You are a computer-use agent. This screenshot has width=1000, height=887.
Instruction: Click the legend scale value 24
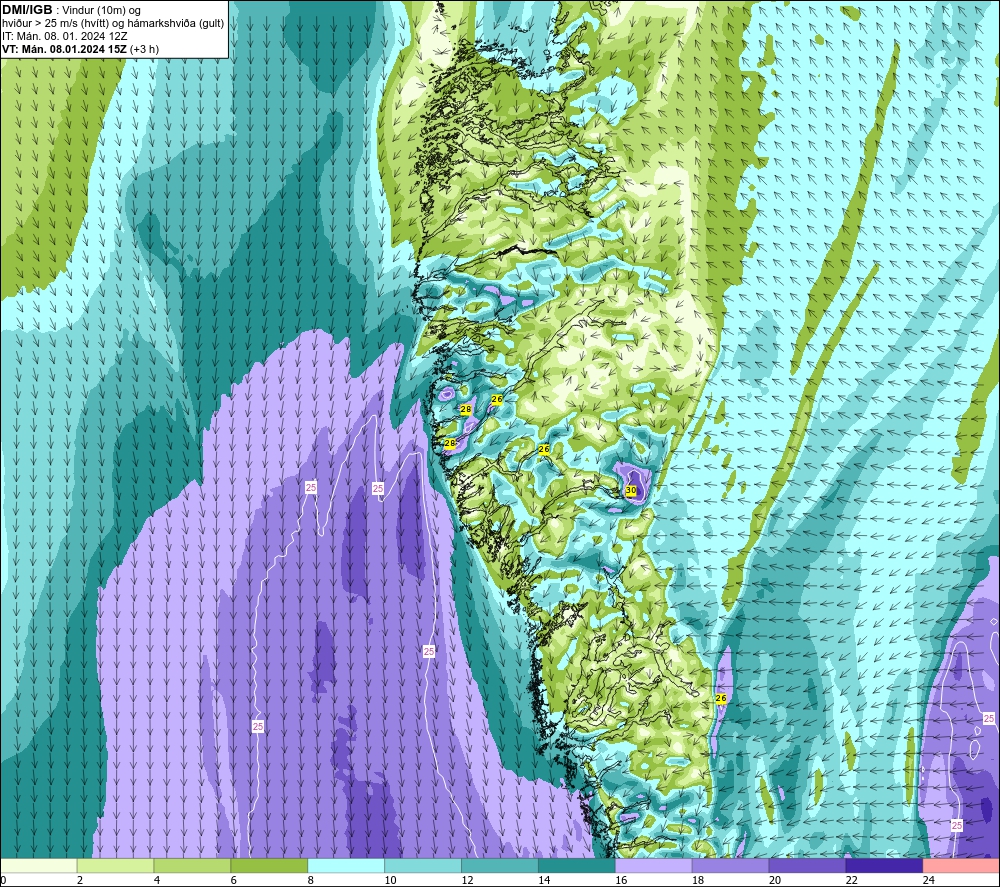(928, 880)
